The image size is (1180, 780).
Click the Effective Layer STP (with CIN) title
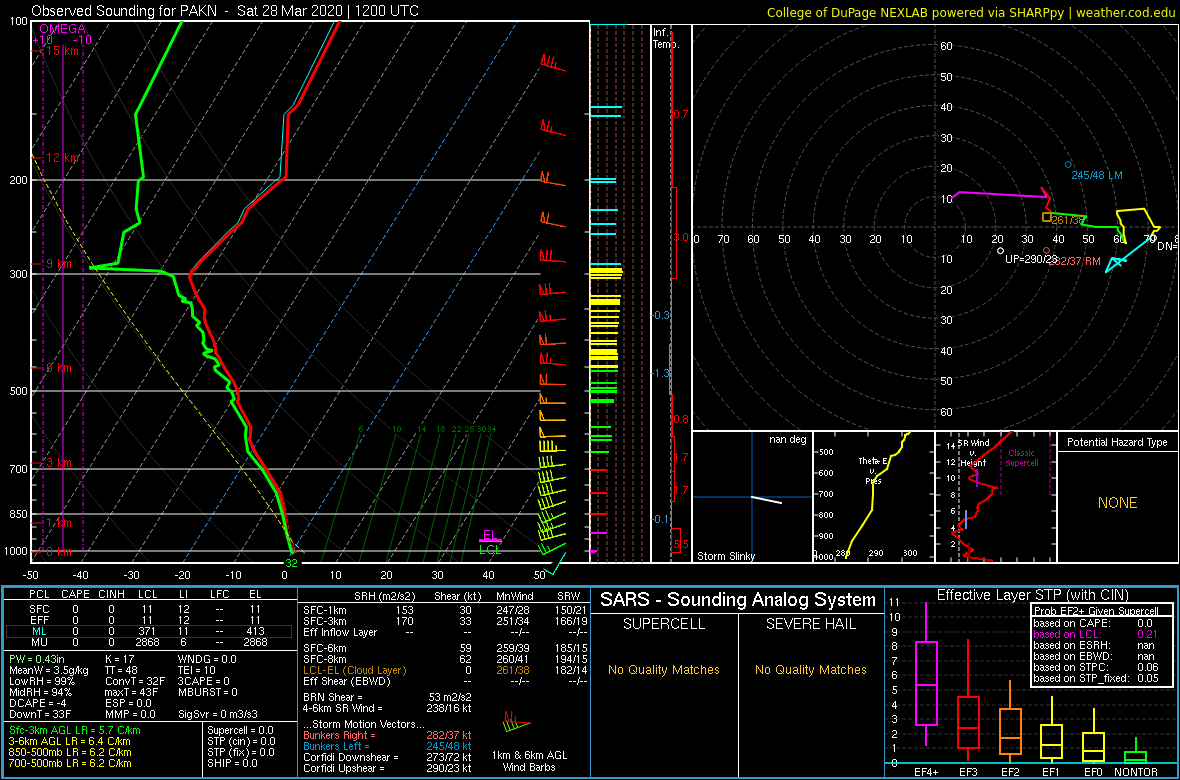(1032, 596)
